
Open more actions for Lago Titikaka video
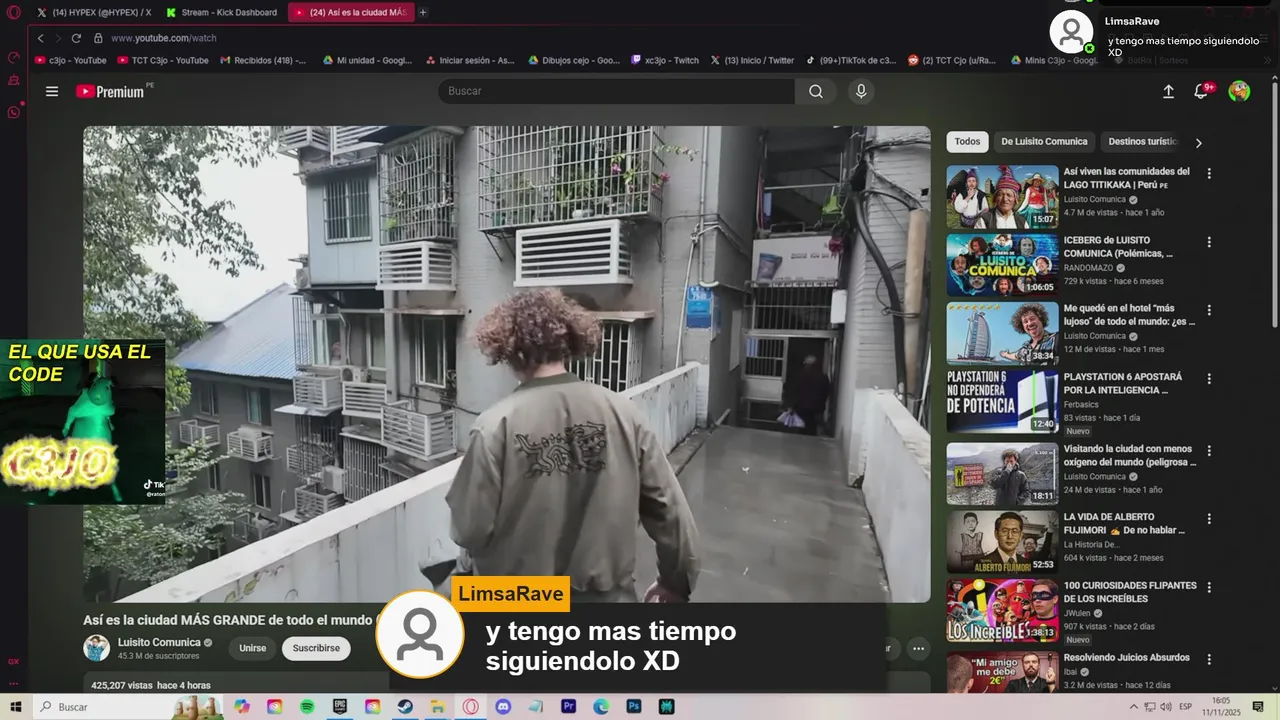tap(1209, 173)
